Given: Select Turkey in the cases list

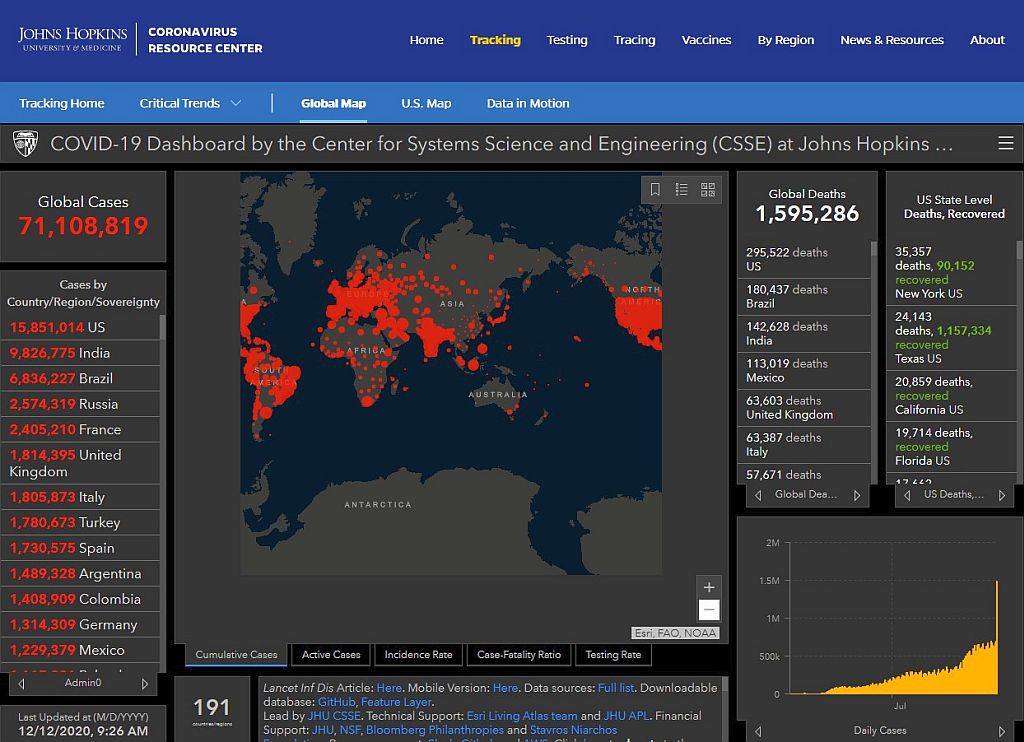Looking at the screenshot, I should pyautogui.click(x=80, y=523).
